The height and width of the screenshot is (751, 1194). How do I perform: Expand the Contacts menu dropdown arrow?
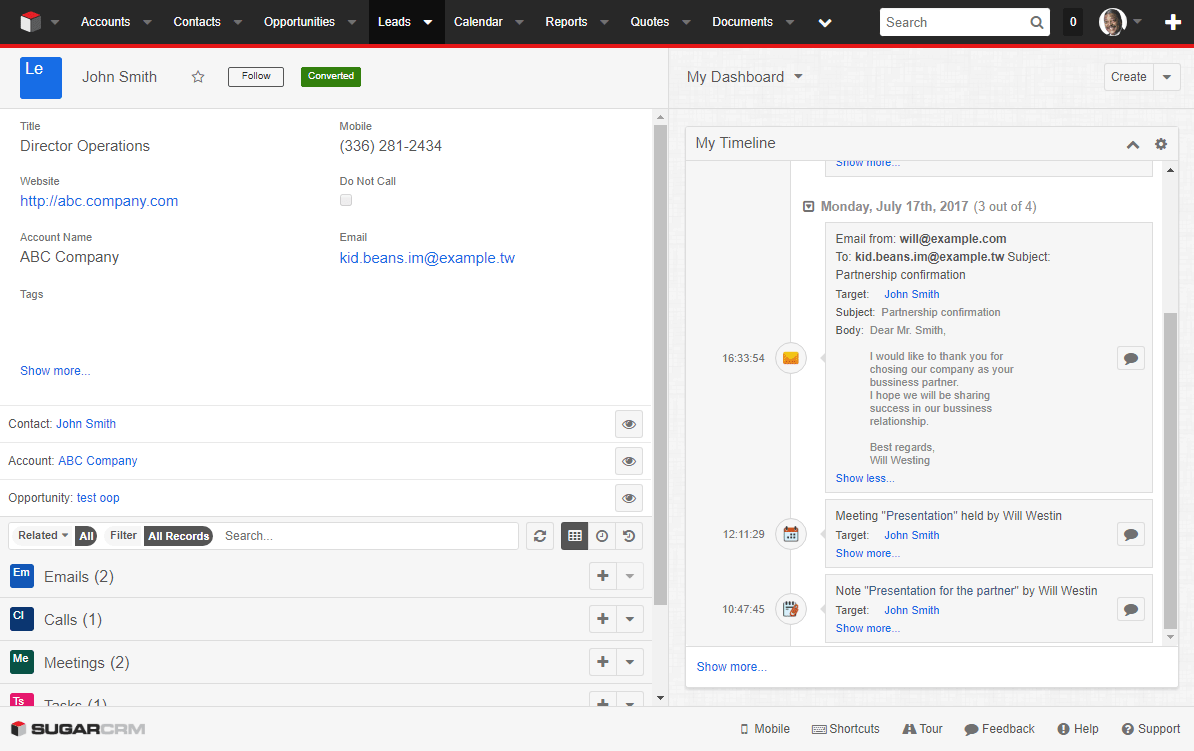238,22
